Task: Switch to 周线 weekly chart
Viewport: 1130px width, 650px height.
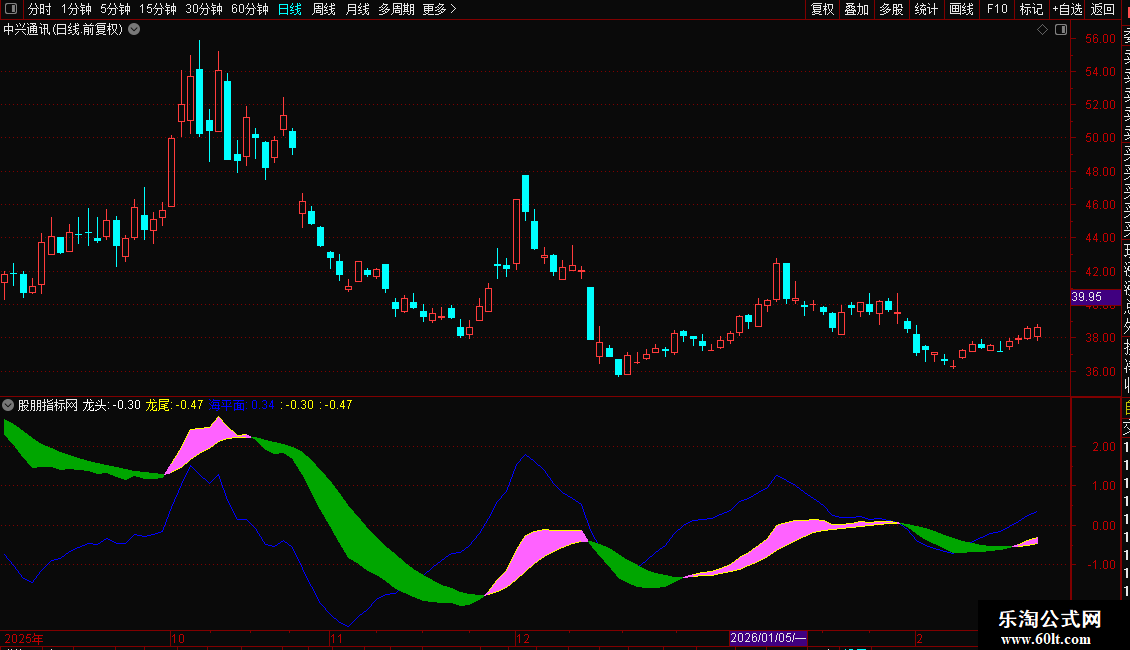Action: [324, 9]
